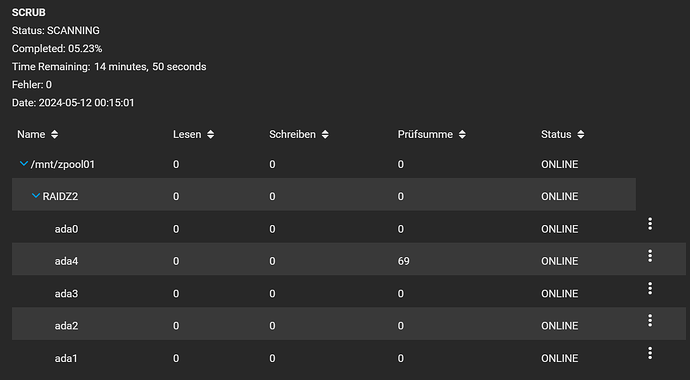The height and width of the screenshot is (380, 690).
Task: Collapse the /mnt/zpool01 tree node
Action: pos(24,164)
